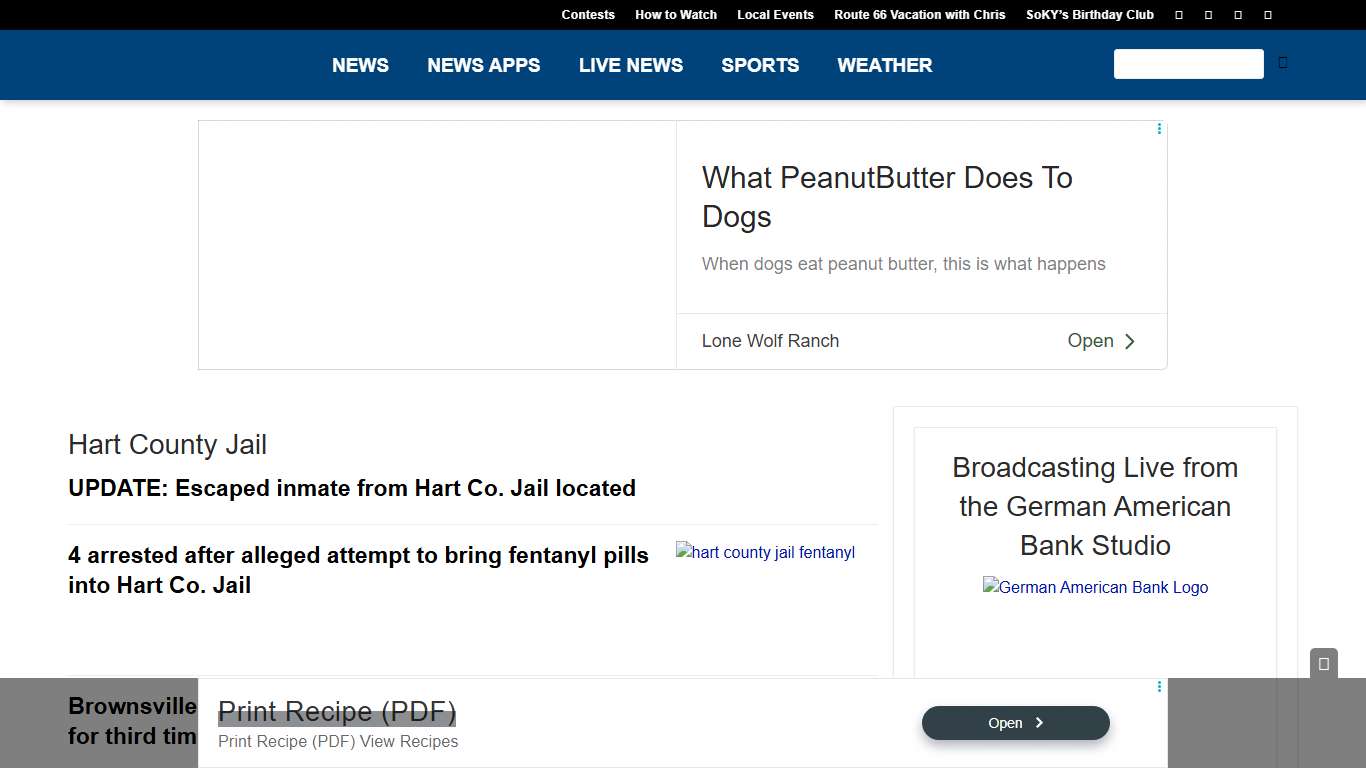Image resolution: width=1366 pixels, height=768 pixels.
Task: Focus the search input field in the header
Action: point(1188,64)
